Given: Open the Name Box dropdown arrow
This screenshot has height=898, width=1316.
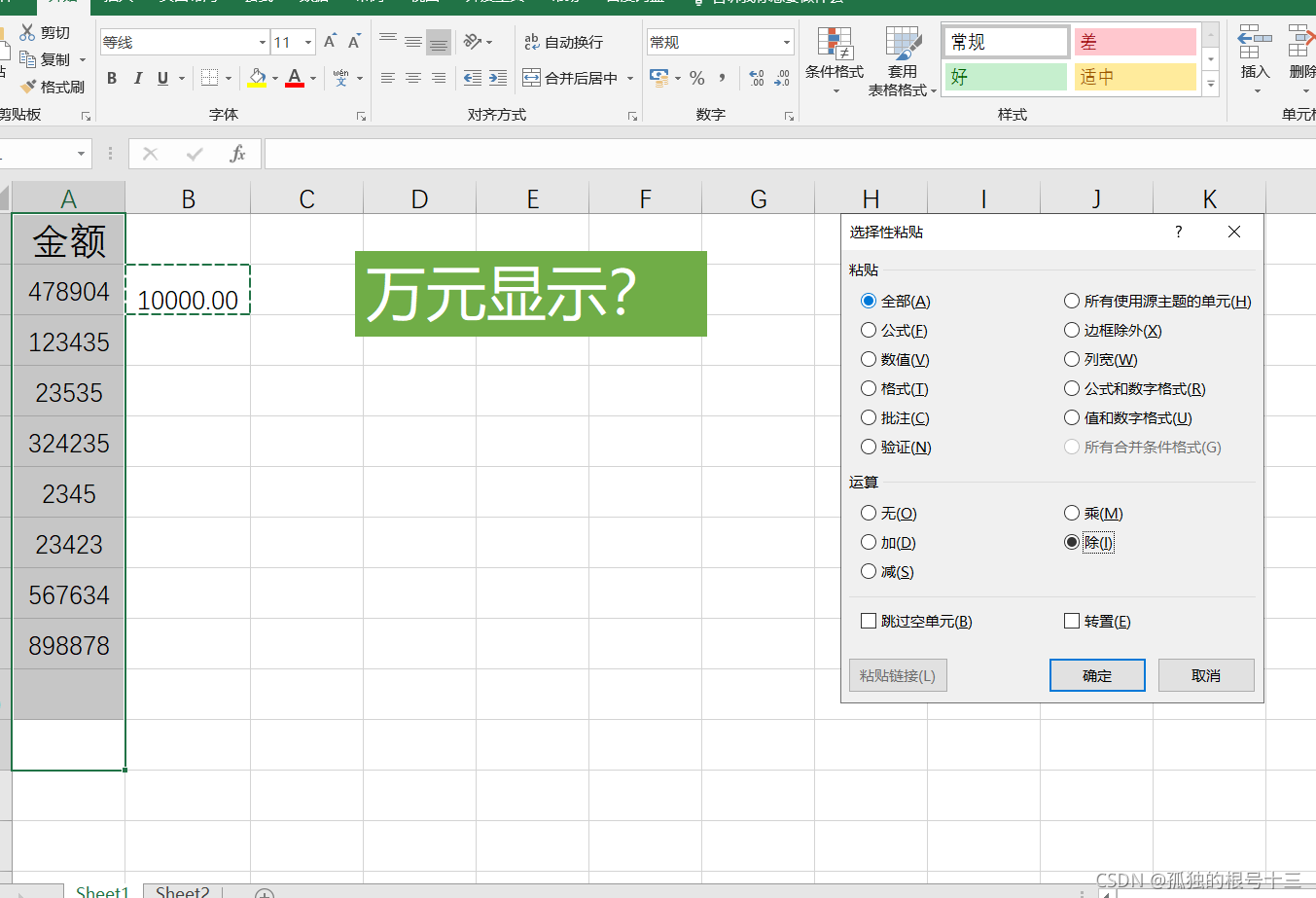Looking at the screenshot, I should (x=81, y=154).
